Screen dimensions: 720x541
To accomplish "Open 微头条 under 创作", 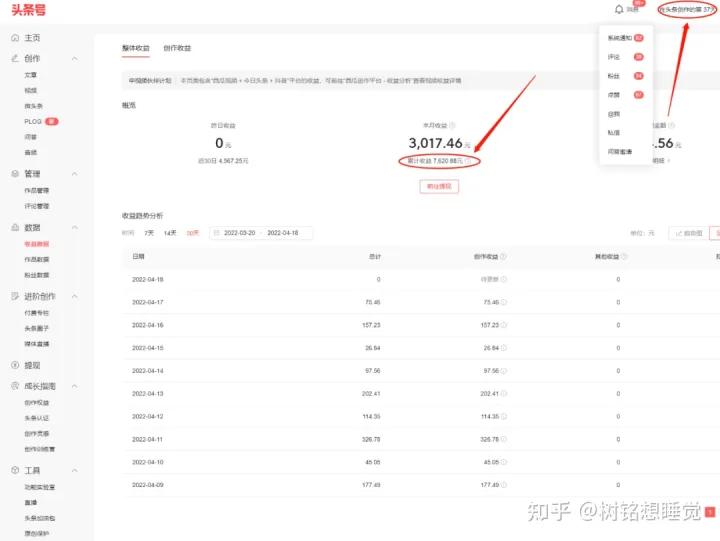I will [34, 106].
